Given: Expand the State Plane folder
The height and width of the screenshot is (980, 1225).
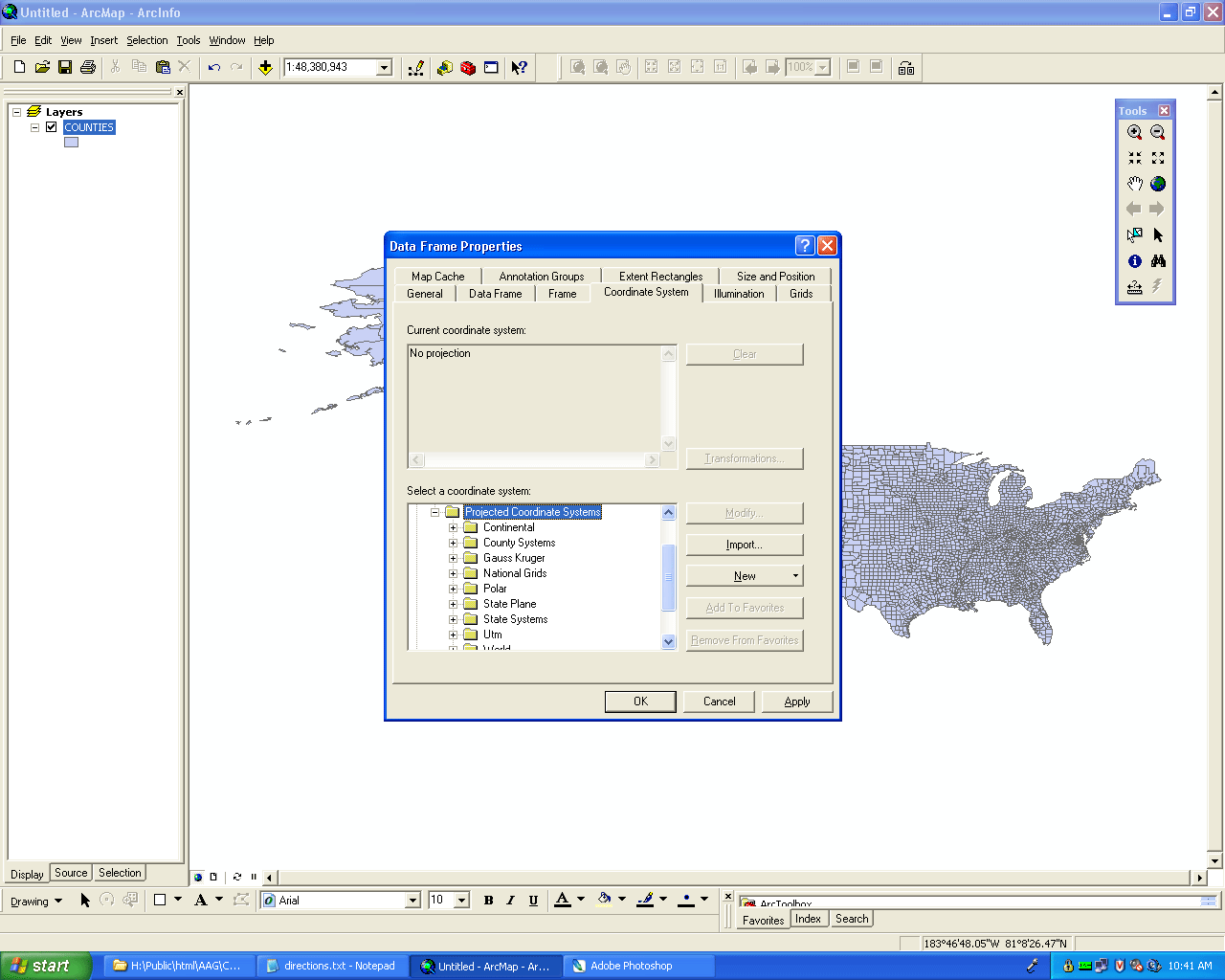Looking at the screenshot, I should tap(453, 604).
